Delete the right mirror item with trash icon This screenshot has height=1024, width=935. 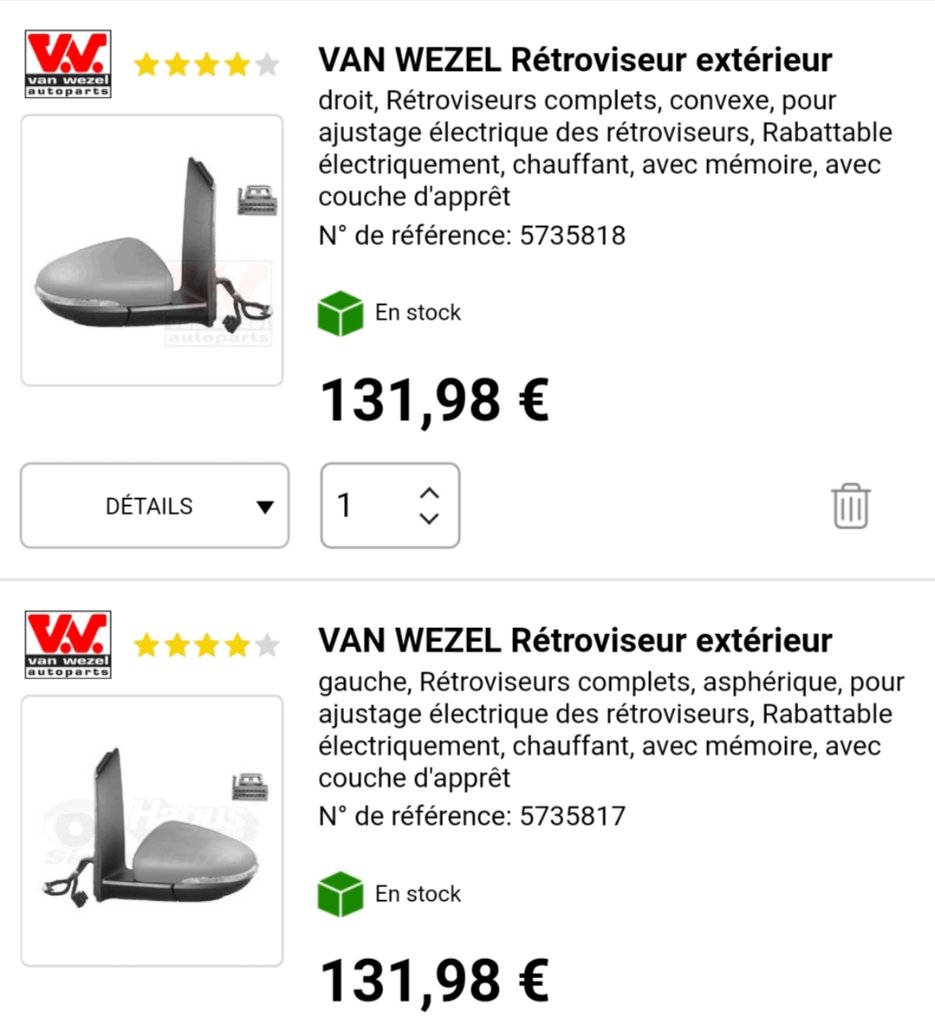tap(851, 506)
